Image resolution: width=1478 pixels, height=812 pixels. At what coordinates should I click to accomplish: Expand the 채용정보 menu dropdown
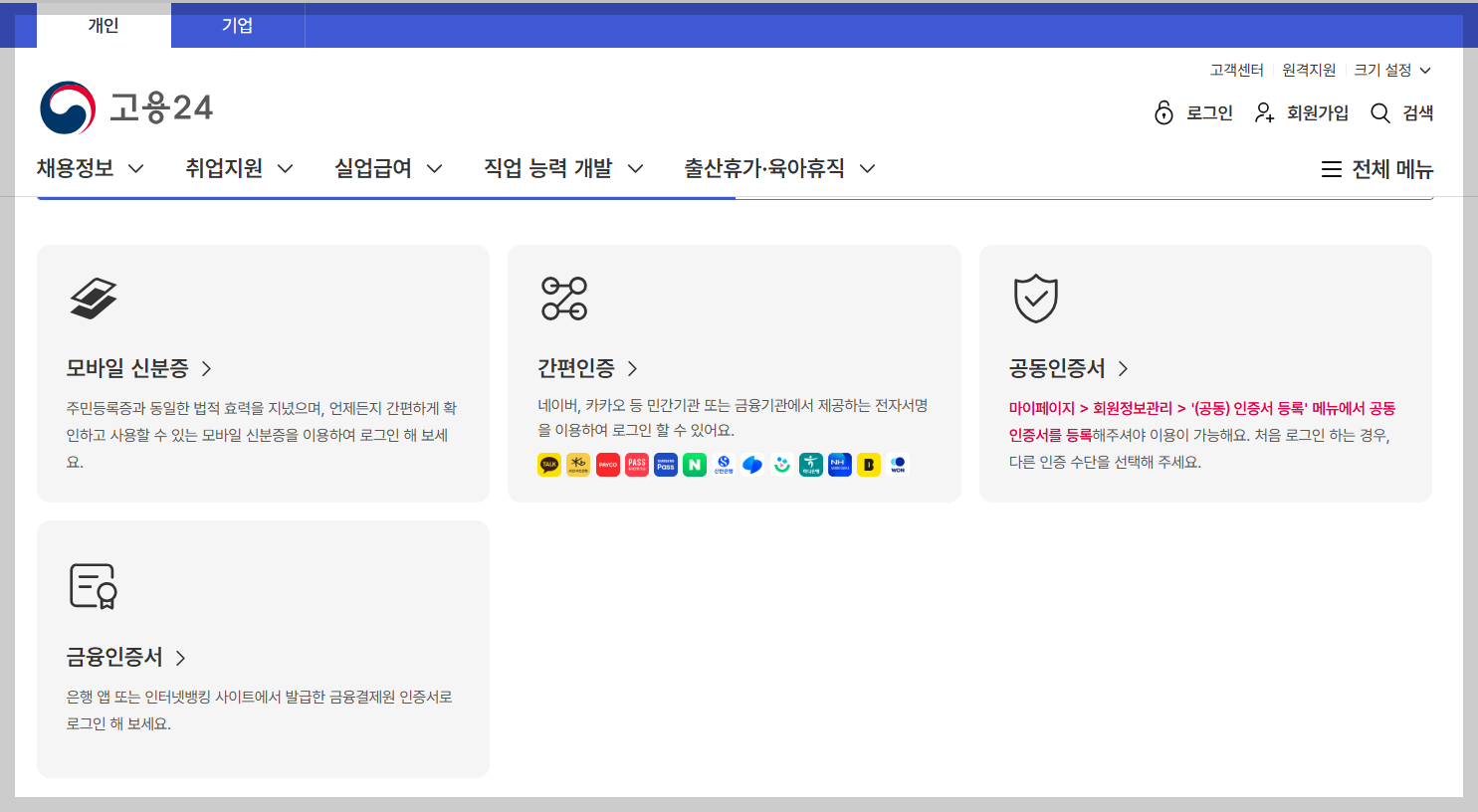coord(92,168)
